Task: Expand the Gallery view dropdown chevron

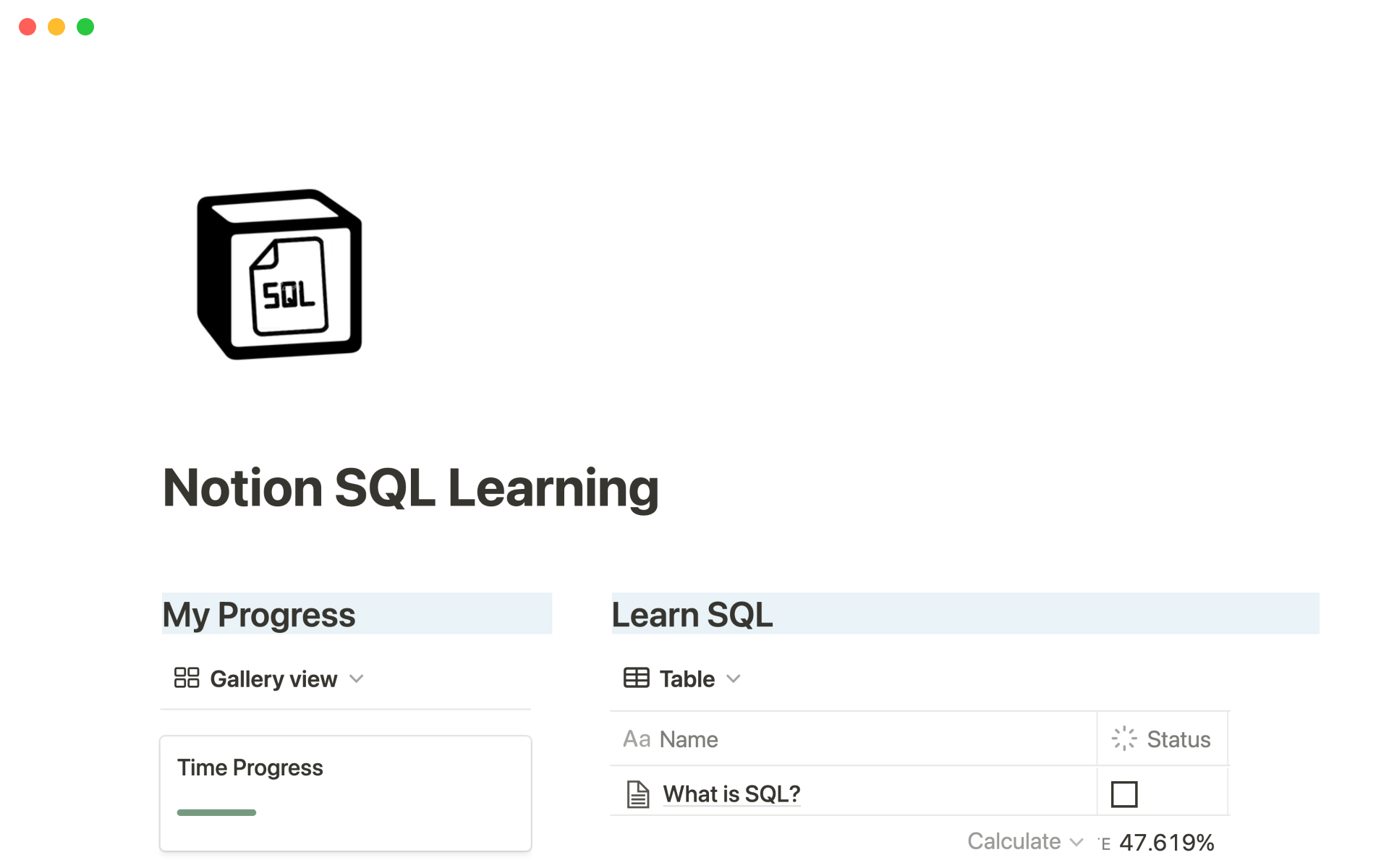Action: [x=357, y=678]
